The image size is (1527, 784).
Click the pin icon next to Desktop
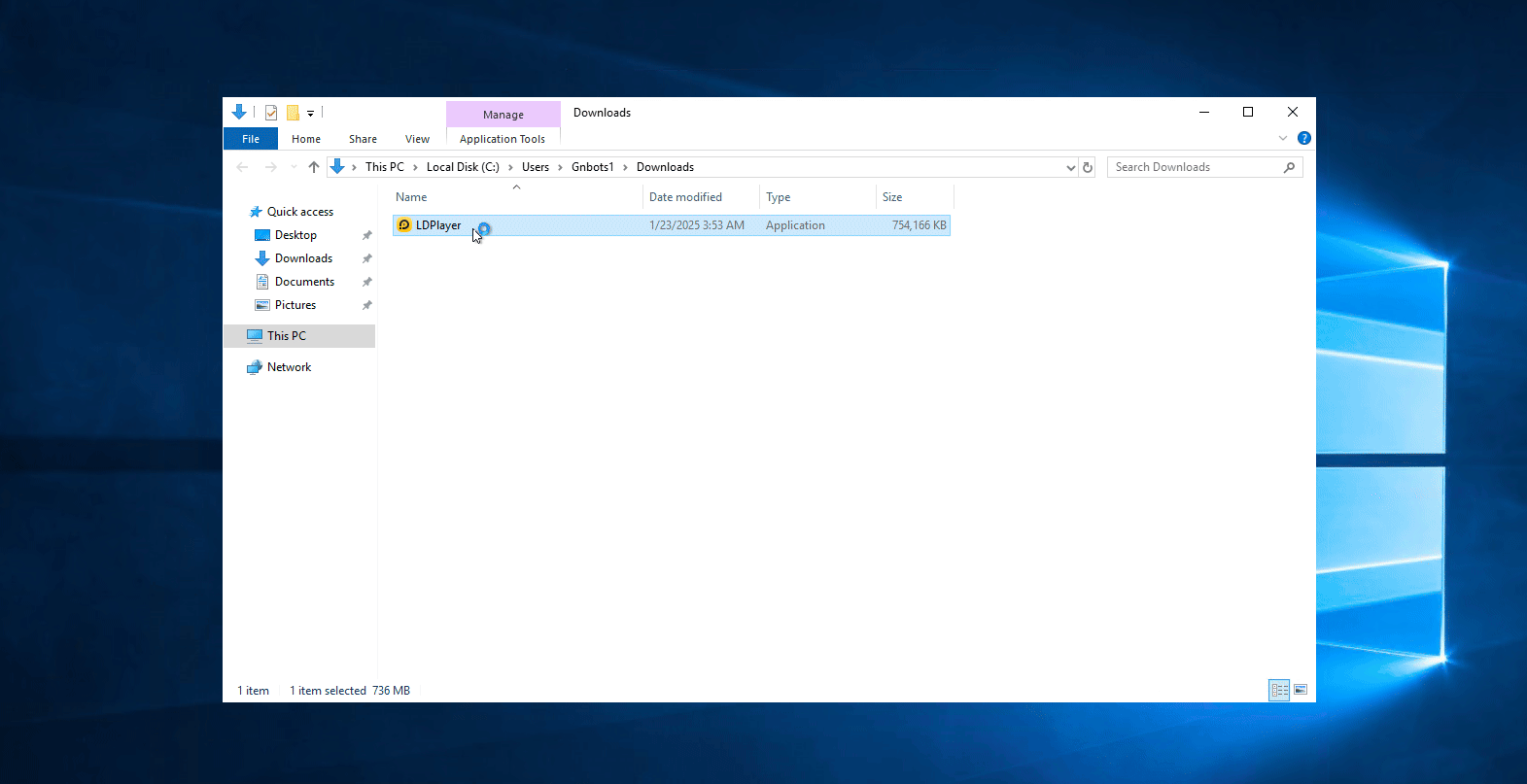[x=366, y=235]
